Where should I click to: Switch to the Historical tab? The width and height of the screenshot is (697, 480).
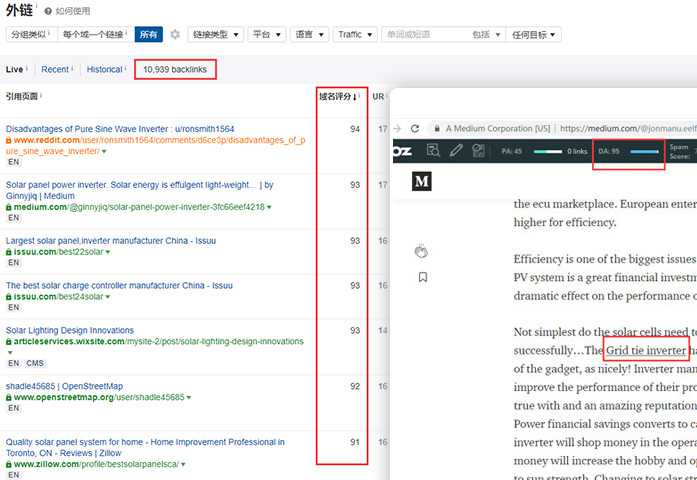pos(104,69)
